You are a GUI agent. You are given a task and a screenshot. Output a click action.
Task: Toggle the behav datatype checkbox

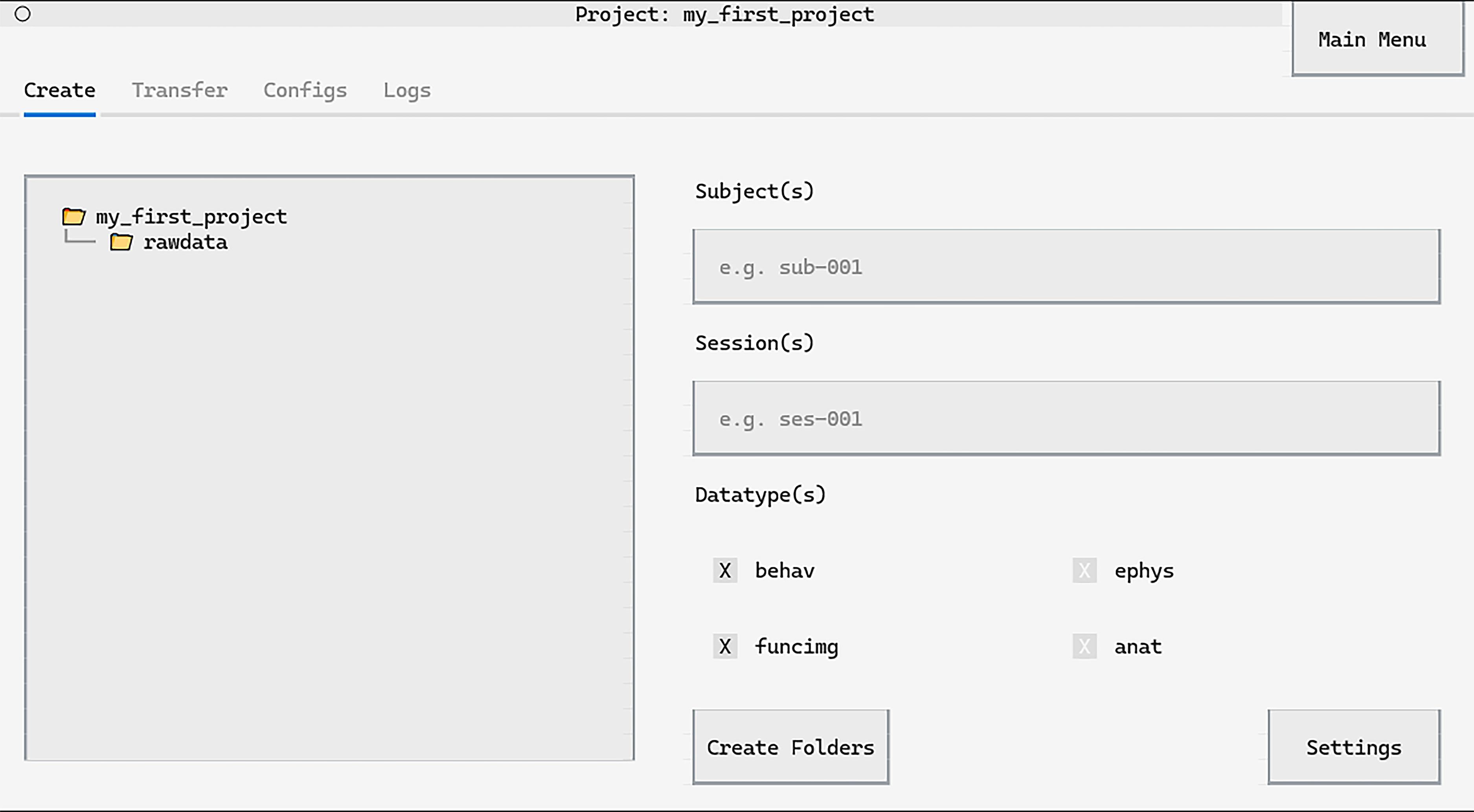pos(725,570)
